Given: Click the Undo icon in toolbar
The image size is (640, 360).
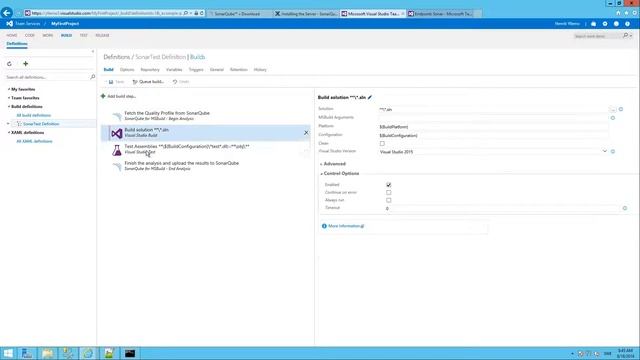Looking at the screenshot, I should pyautogui.click(x=175, y=82).
